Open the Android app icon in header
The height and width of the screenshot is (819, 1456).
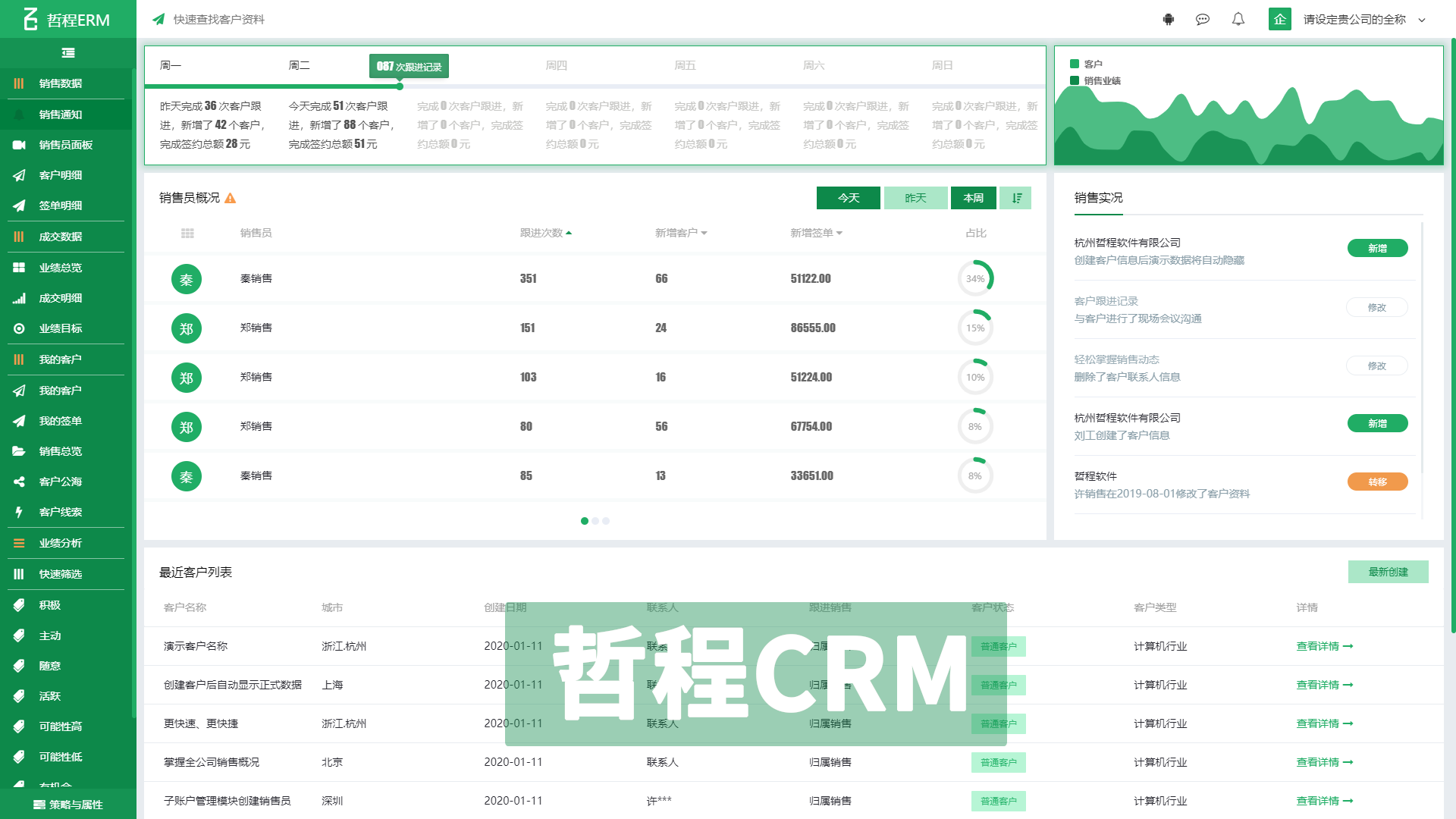[x=1169, y=20]
